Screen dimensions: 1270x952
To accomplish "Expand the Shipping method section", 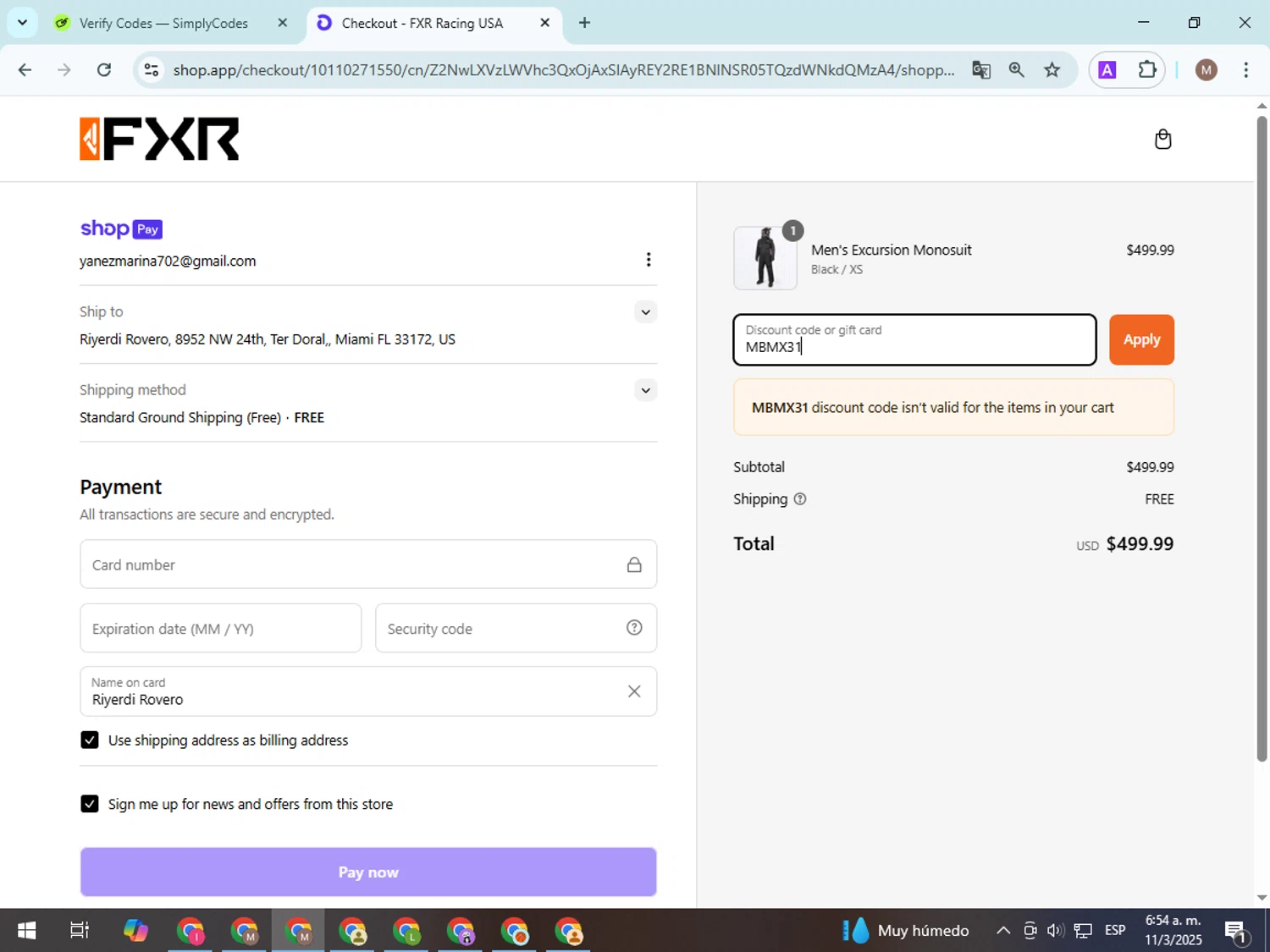I will click(645, 390).
